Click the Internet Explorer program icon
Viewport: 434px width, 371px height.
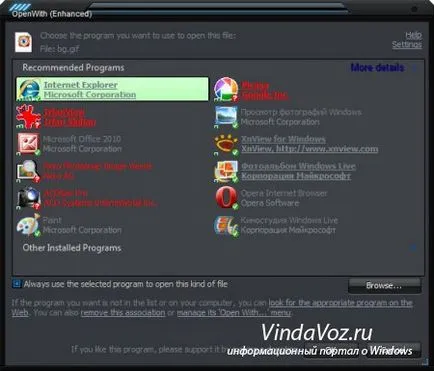click(x=29, y=89)
